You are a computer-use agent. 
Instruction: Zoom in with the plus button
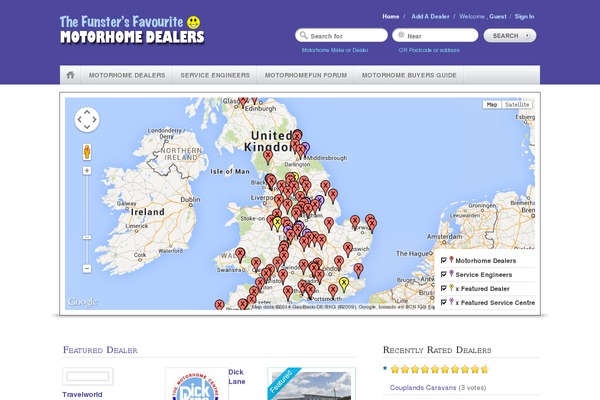pyautogui.click(x=87, y=170)
